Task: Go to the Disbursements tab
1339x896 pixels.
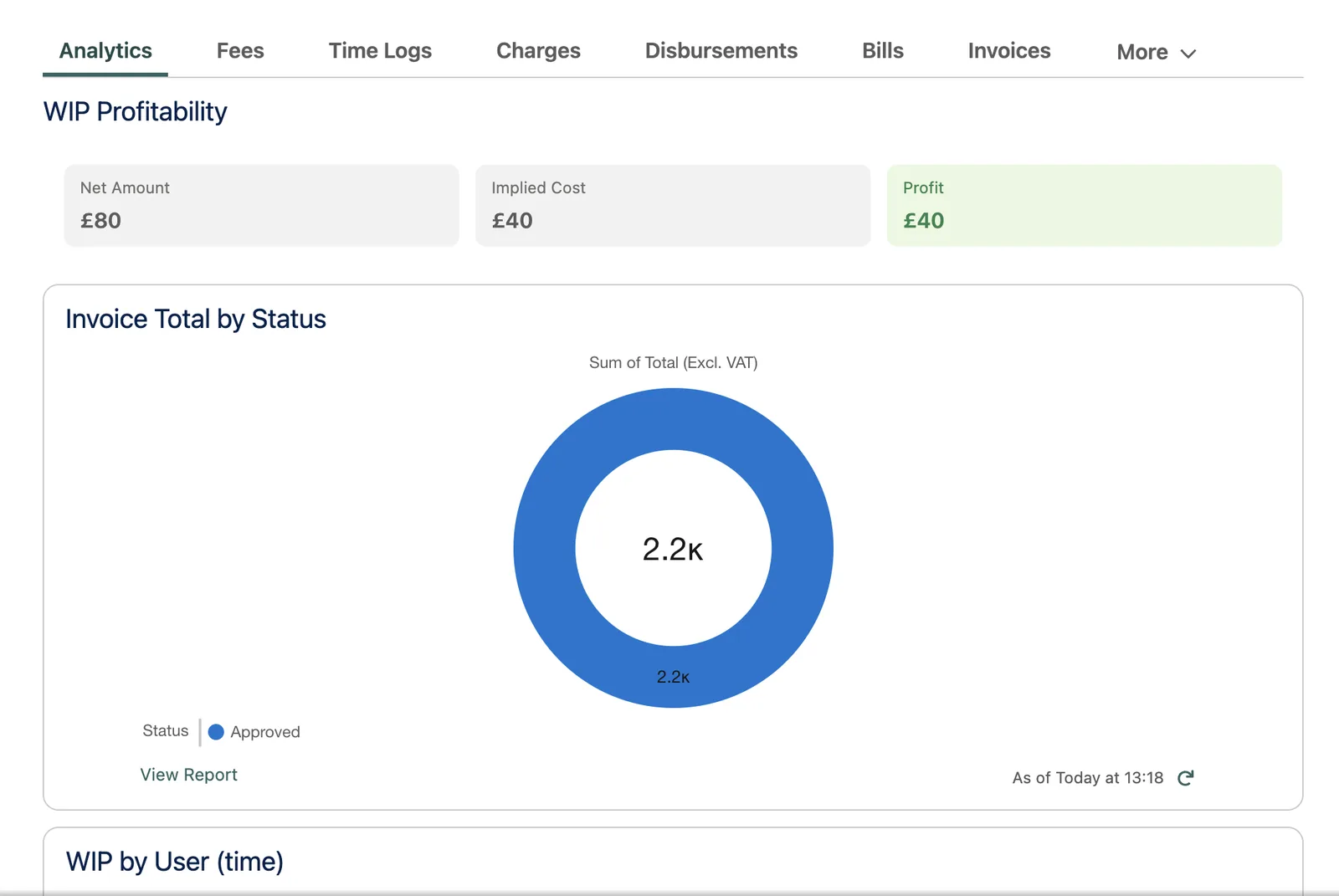Action: click(x=721, y=51)
